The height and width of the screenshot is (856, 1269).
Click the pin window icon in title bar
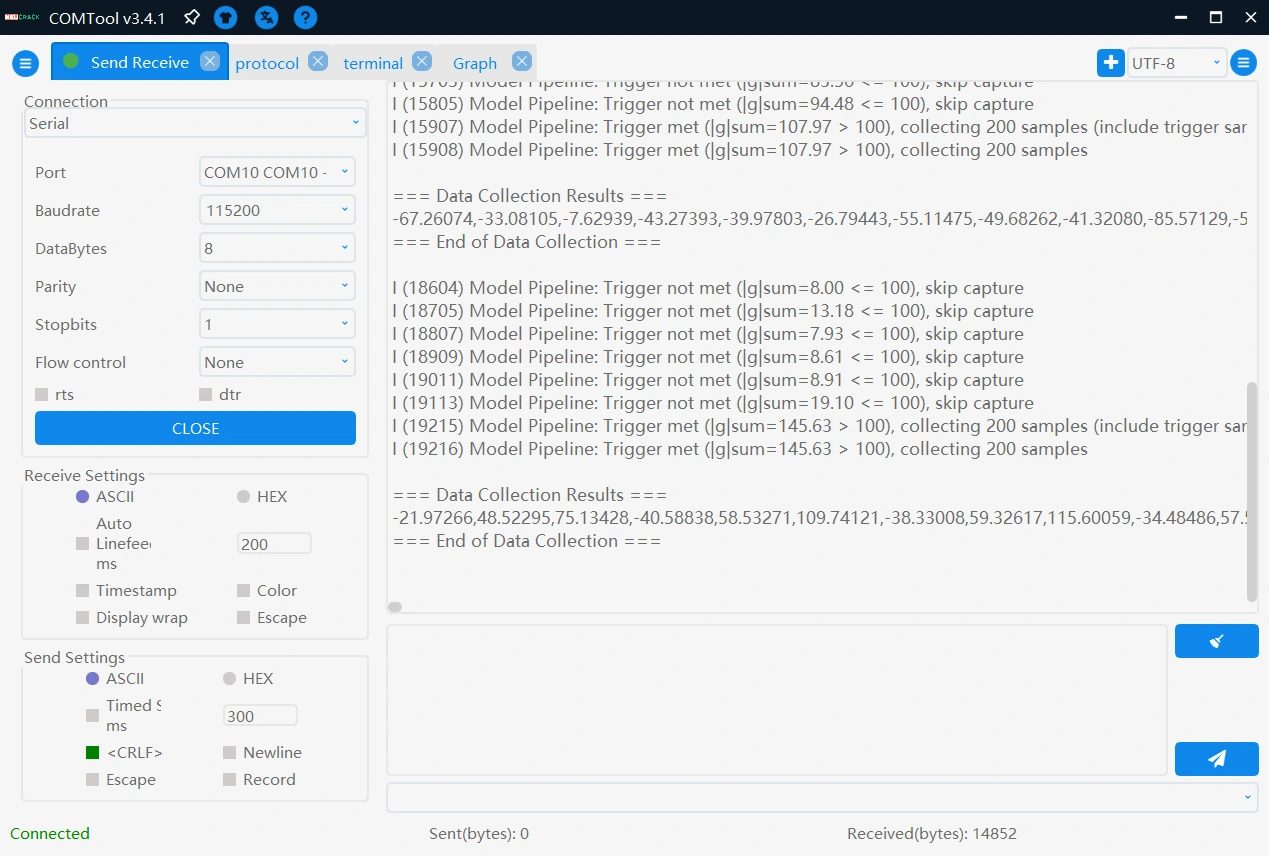pyautogui.click(x=192, y=17)
